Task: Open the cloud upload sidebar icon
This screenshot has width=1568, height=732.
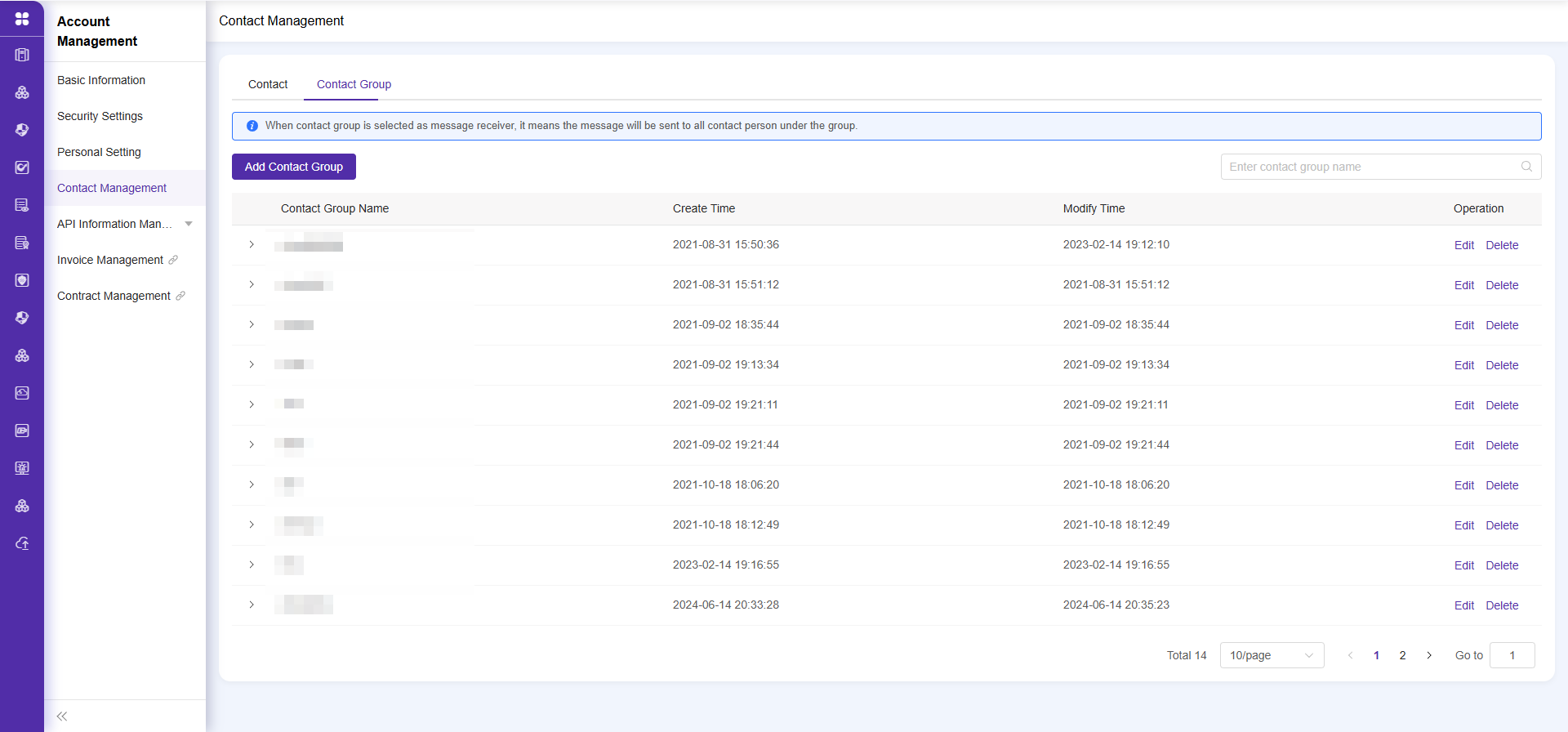Action: tap(22, 543)
